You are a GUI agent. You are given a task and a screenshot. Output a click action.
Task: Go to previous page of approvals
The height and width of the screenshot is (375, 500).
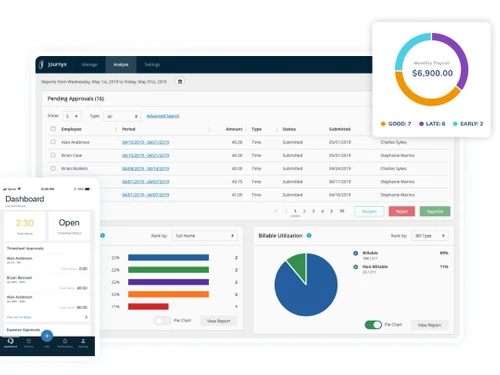tap(286, 211)
